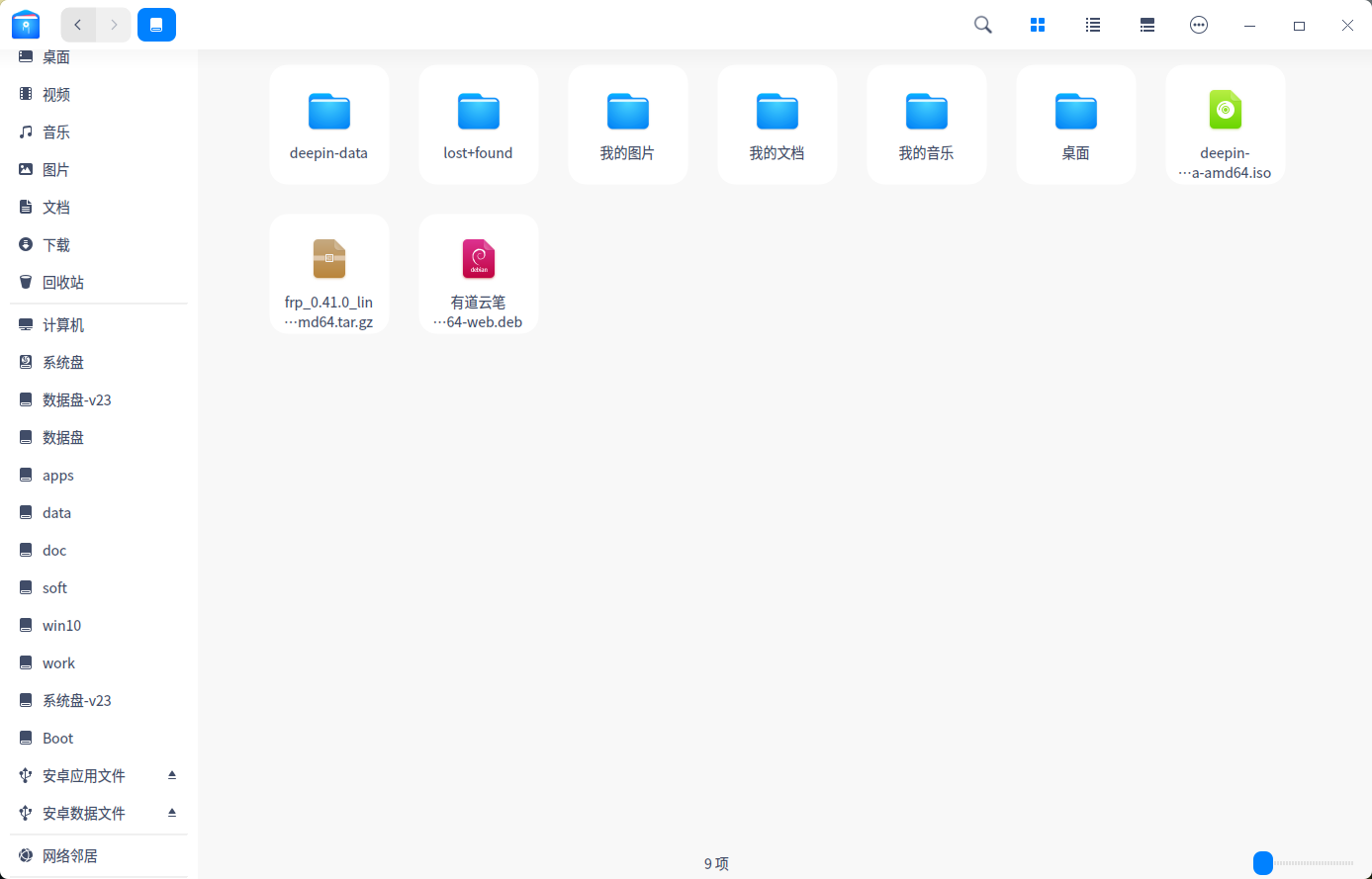Open 文档 in the sidebar
The width and height of the screenshot is (1372, 879).
99,208
